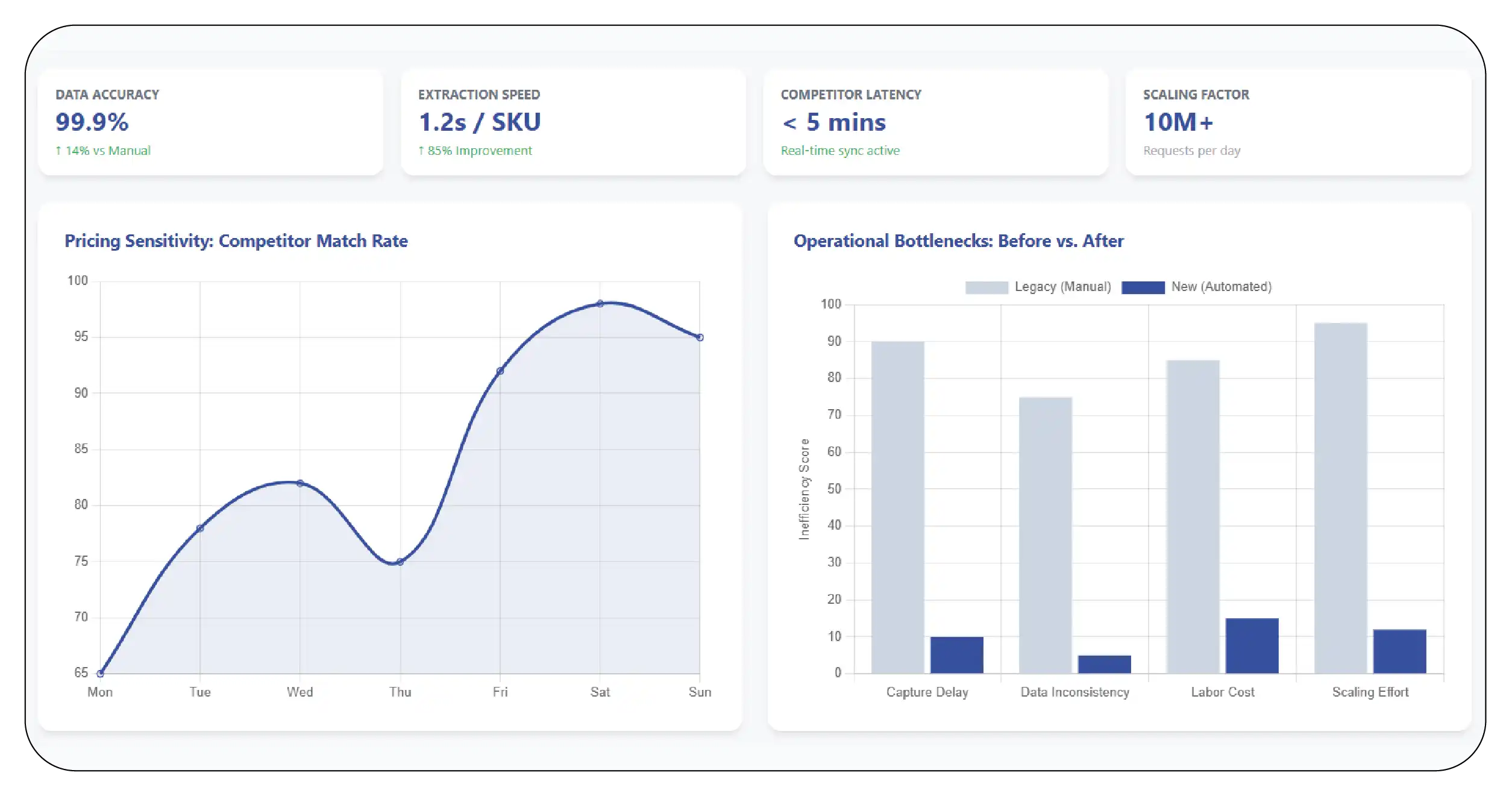Click the Saturday peak data point

600,304
